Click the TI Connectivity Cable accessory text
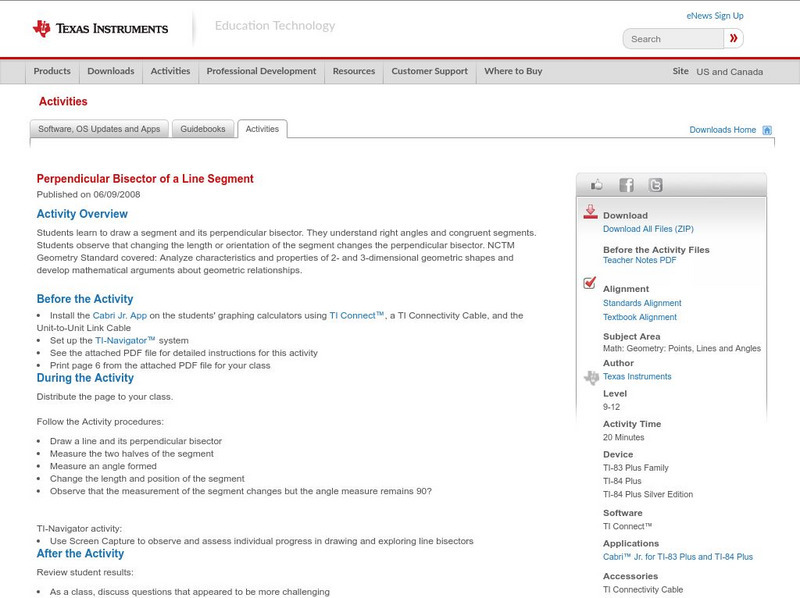 643,590
